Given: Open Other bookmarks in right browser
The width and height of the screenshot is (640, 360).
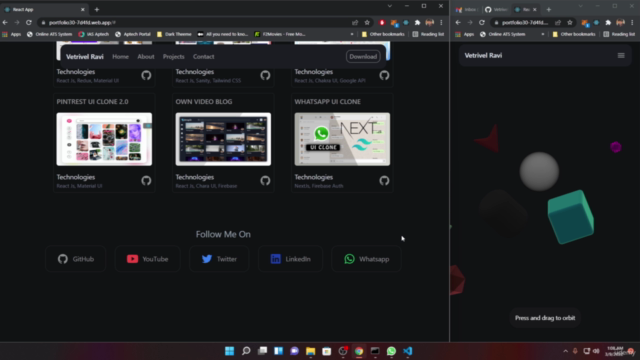Looking at the screenshot, I should (574, 34).
